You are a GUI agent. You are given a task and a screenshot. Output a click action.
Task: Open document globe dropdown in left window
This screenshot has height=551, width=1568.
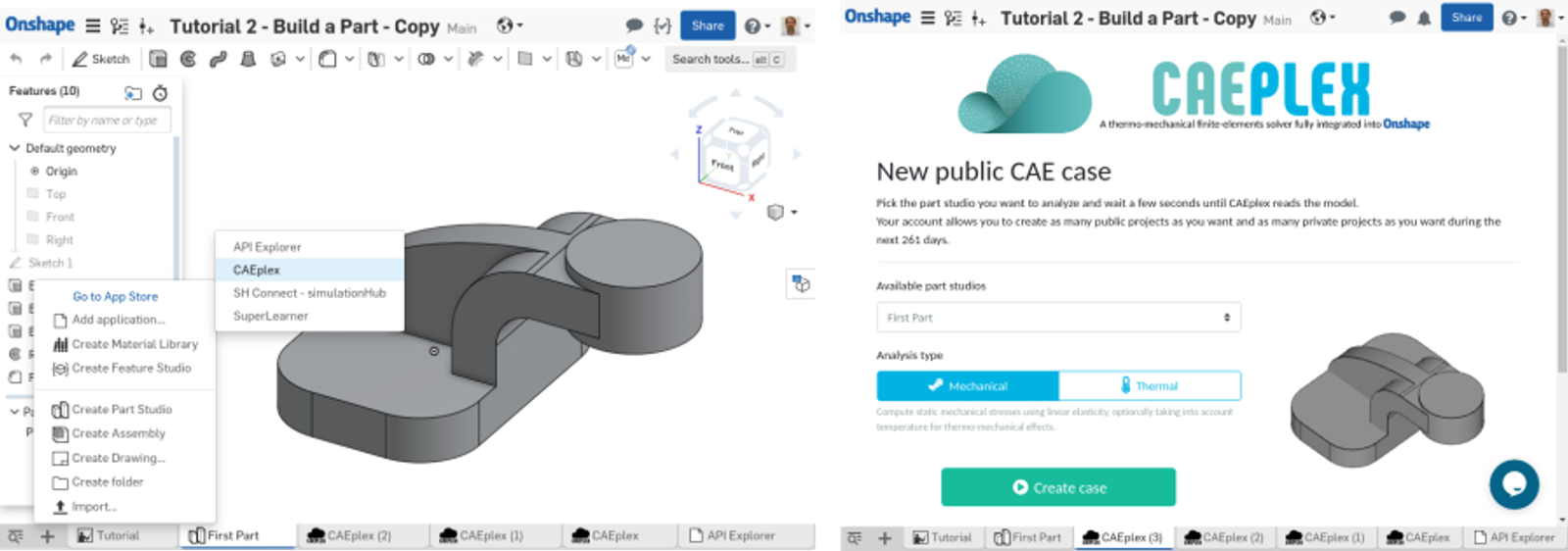click(x=510, y=25)
